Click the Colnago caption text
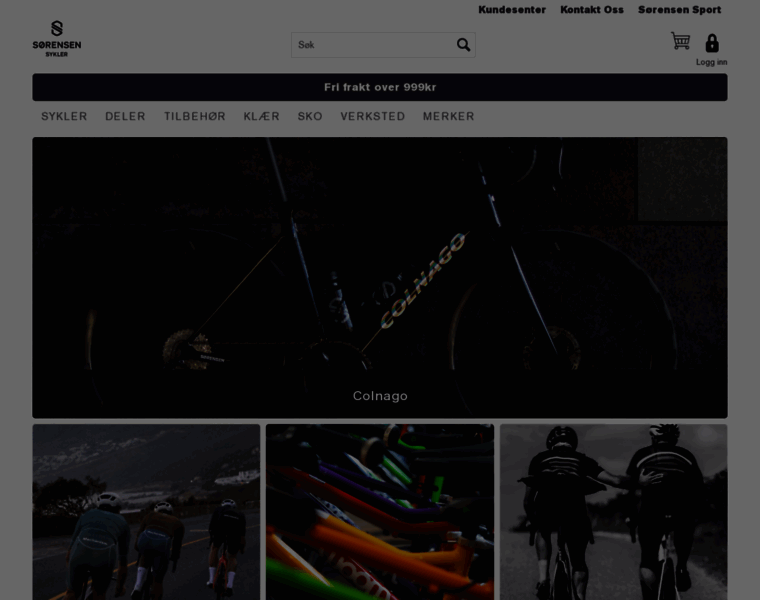Viewport: 760px width, 600px height. (x=380, y=396)
